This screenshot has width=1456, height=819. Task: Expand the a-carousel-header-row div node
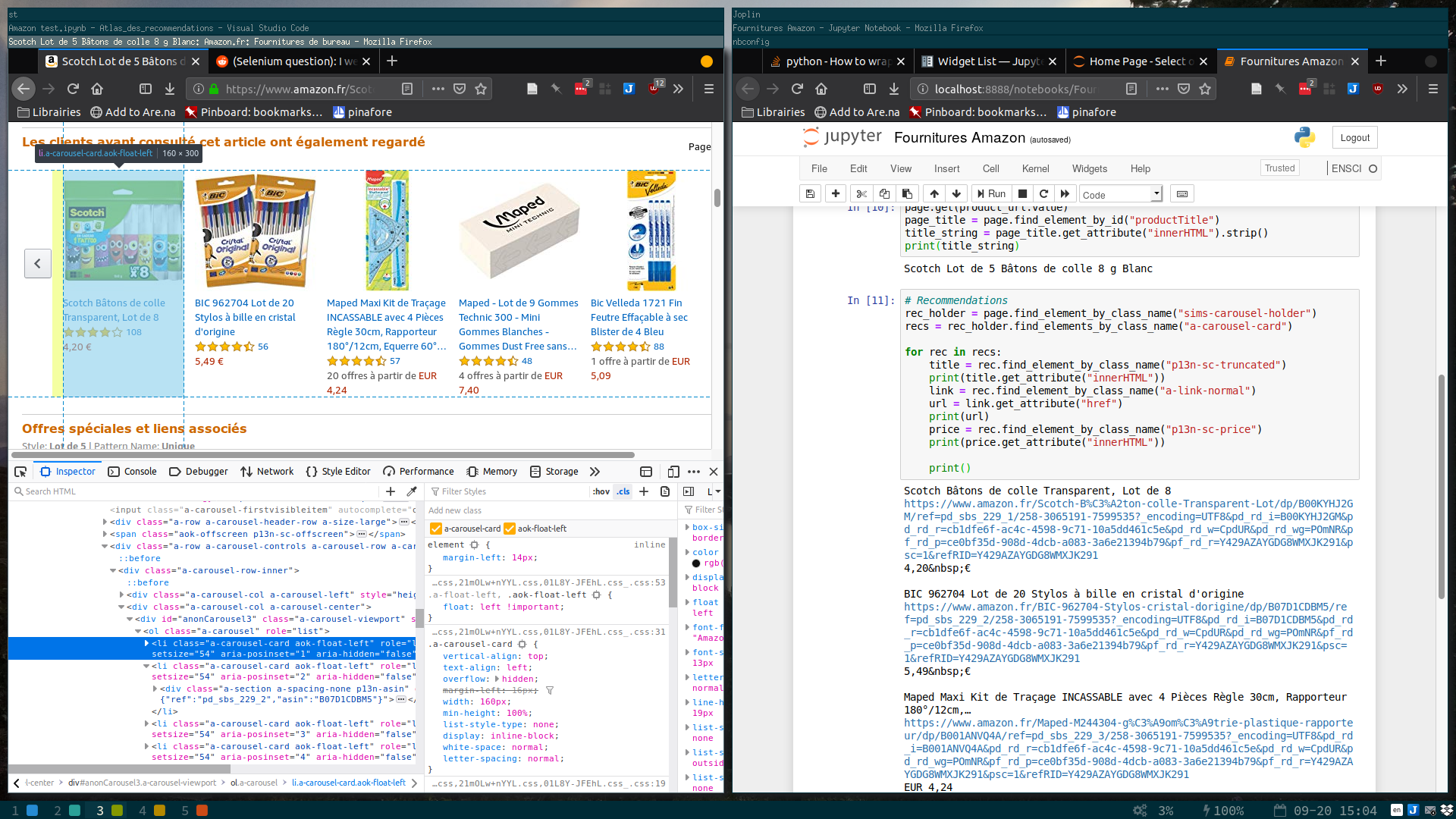click(x=105, y=522)
